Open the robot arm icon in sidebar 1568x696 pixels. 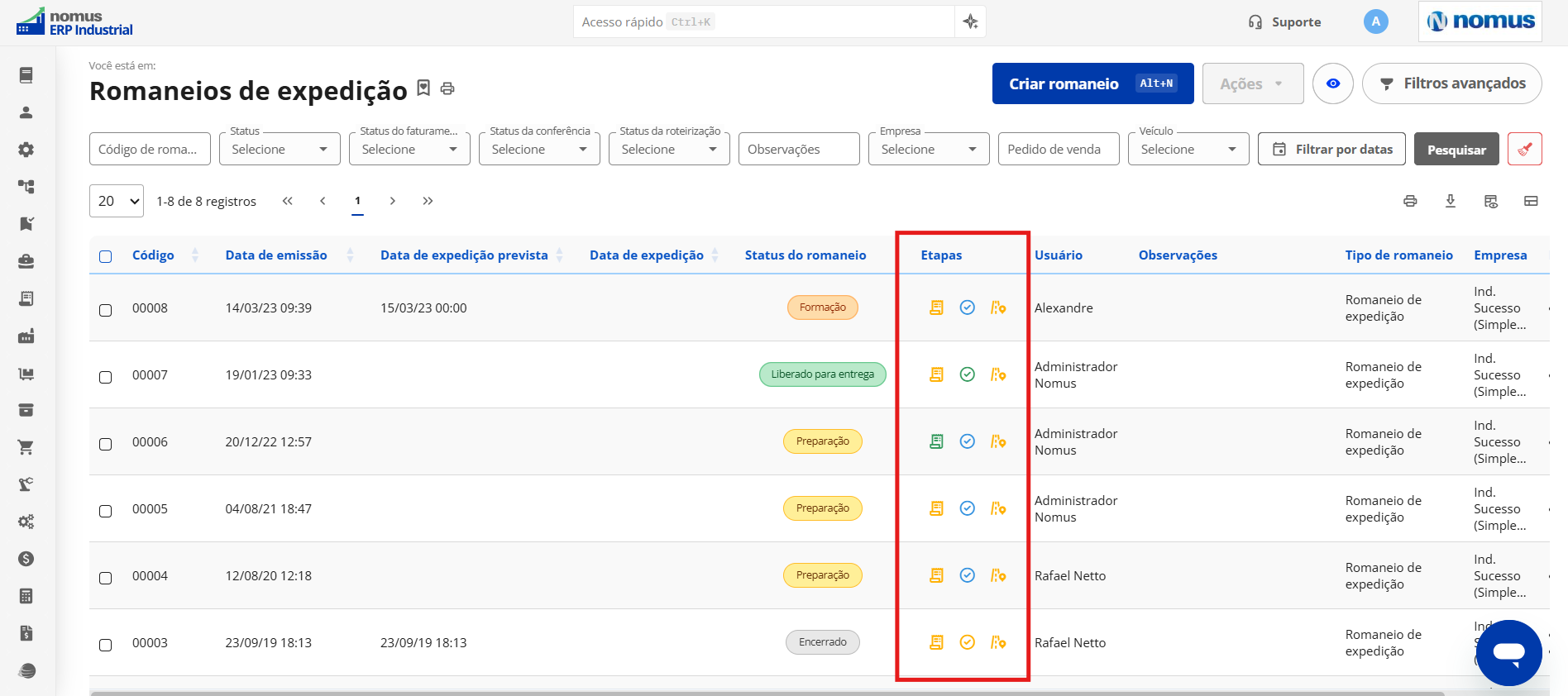[x=26, y=484]
